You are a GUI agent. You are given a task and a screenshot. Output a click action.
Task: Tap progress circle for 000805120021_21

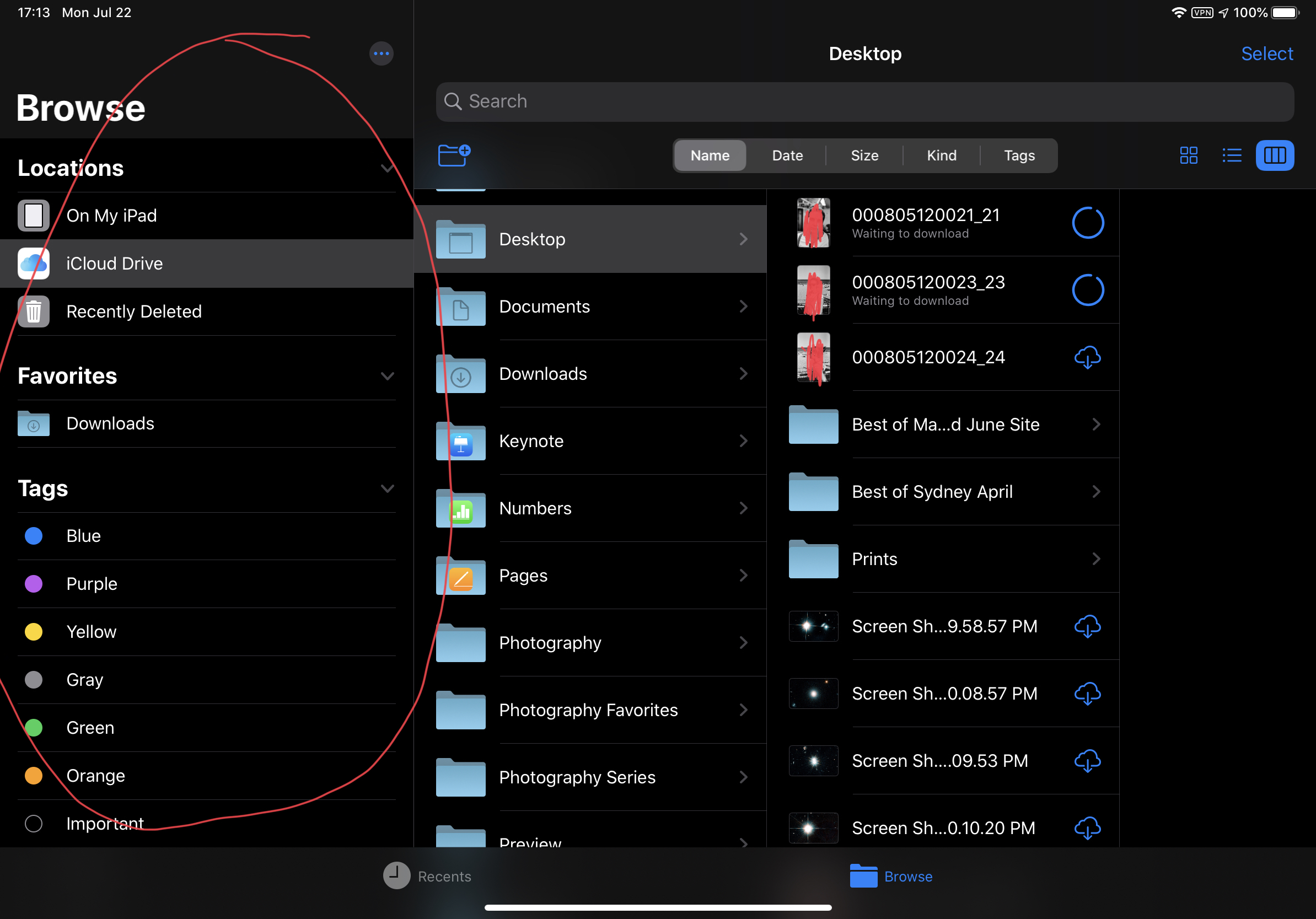tap(1087, 222)
